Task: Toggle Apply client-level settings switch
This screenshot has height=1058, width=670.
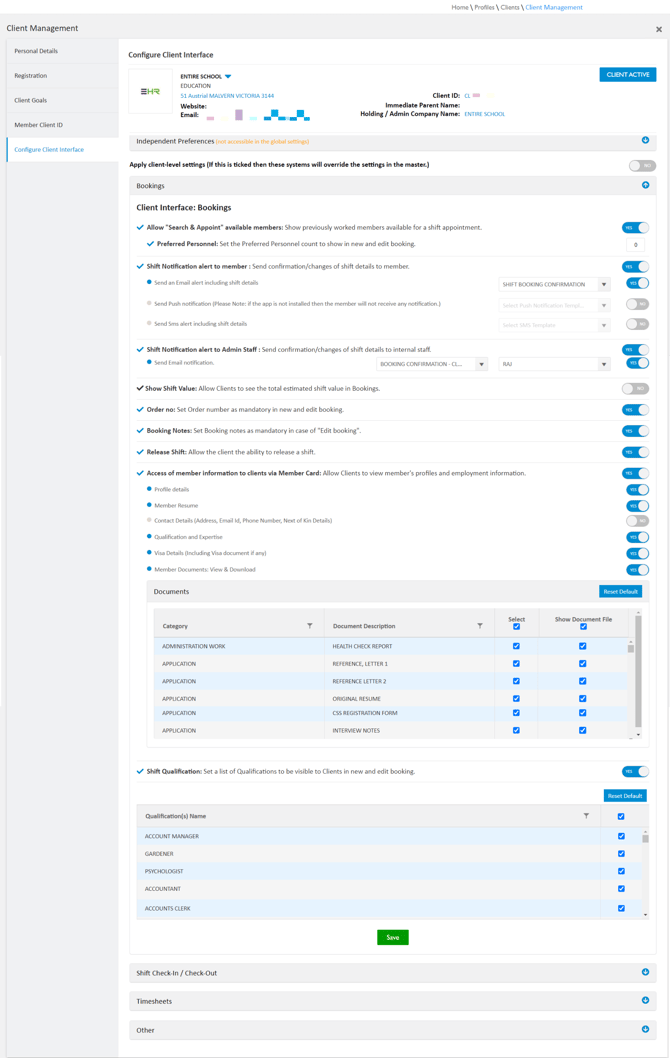Action: [641, 165]
